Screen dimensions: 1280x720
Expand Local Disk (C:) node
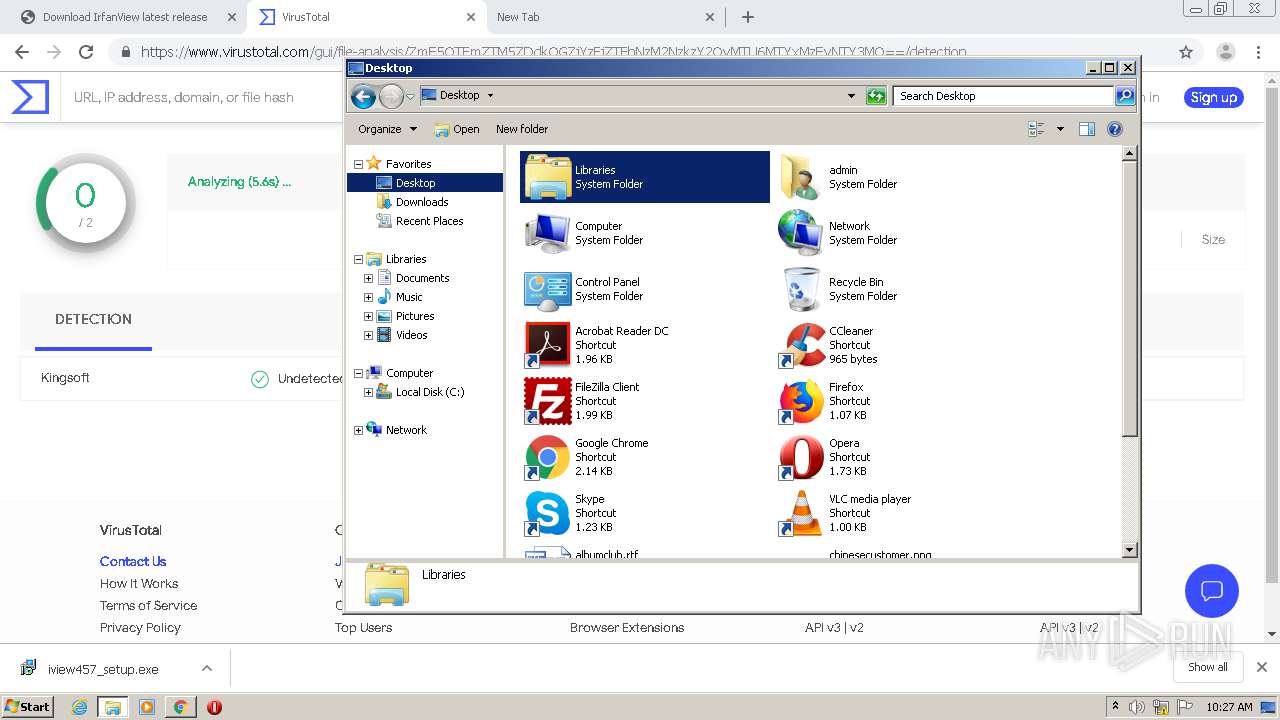368,392
